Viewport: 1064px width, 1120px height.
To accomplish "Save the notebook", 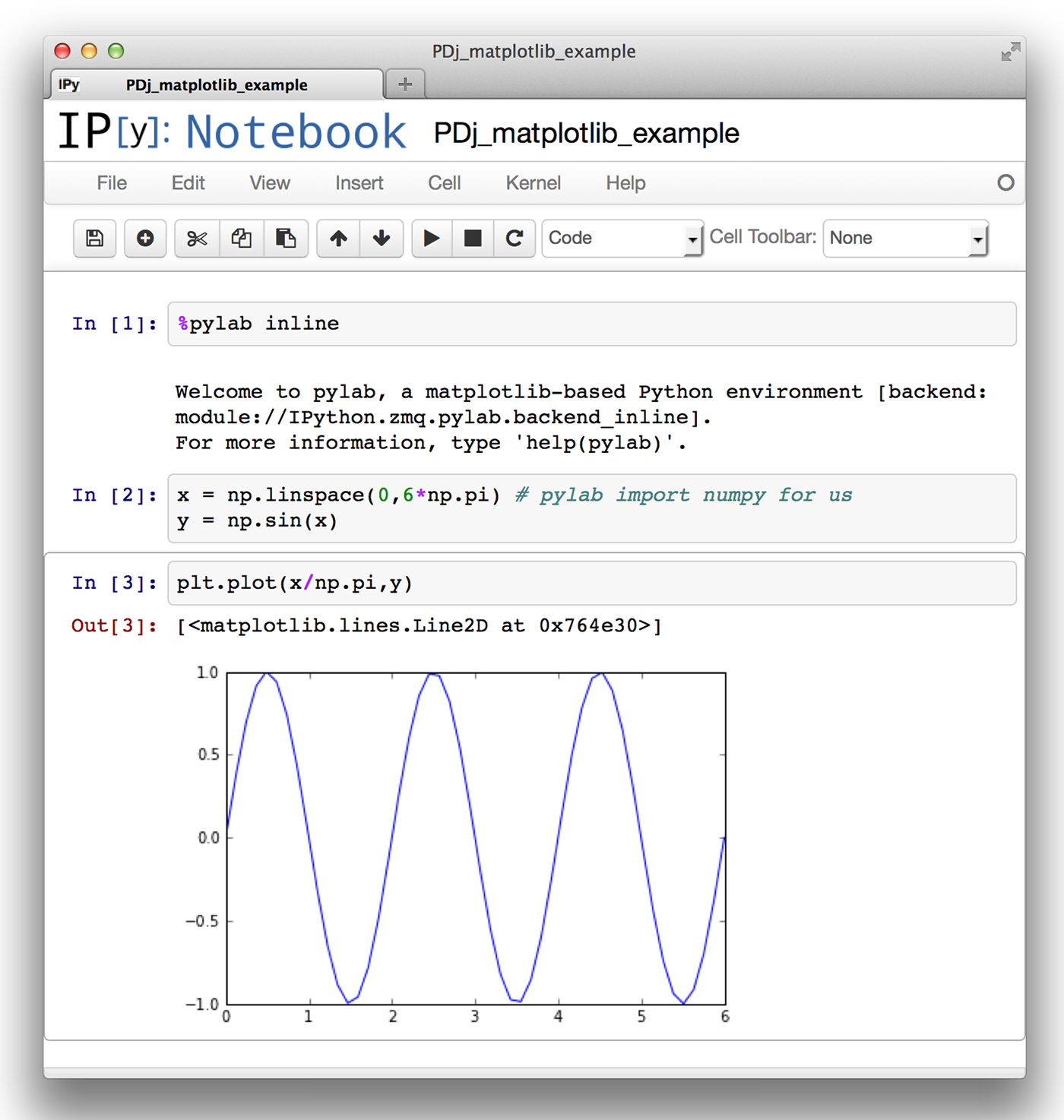I will pos(94,239).
